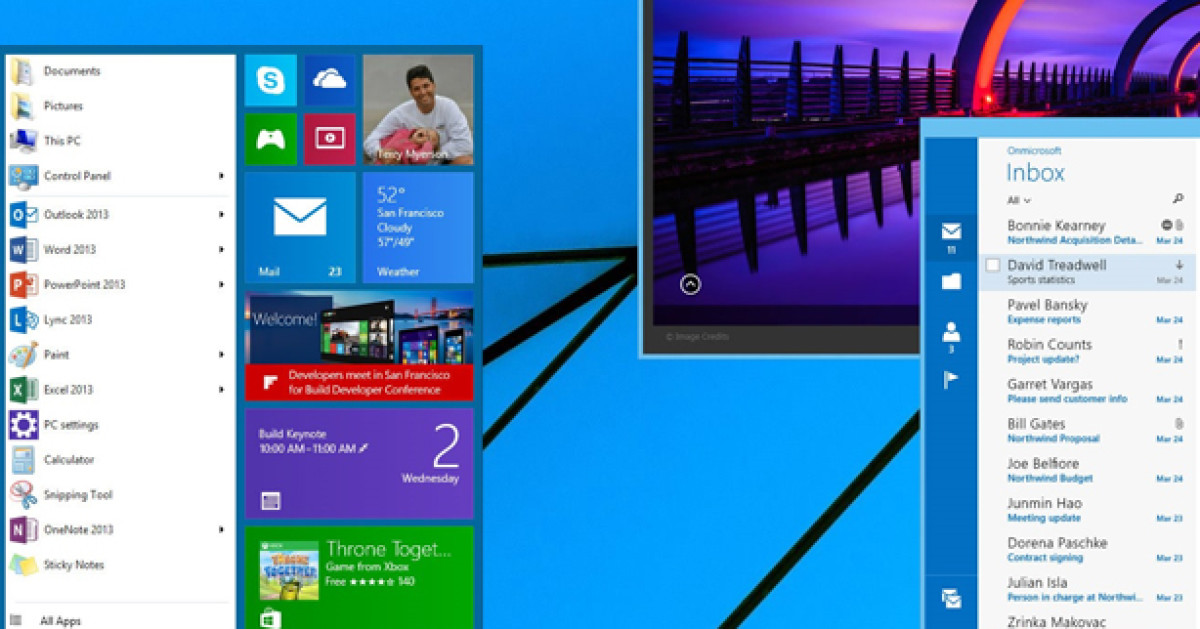Click the Snipping Tool scissors icon

point(23,495)
